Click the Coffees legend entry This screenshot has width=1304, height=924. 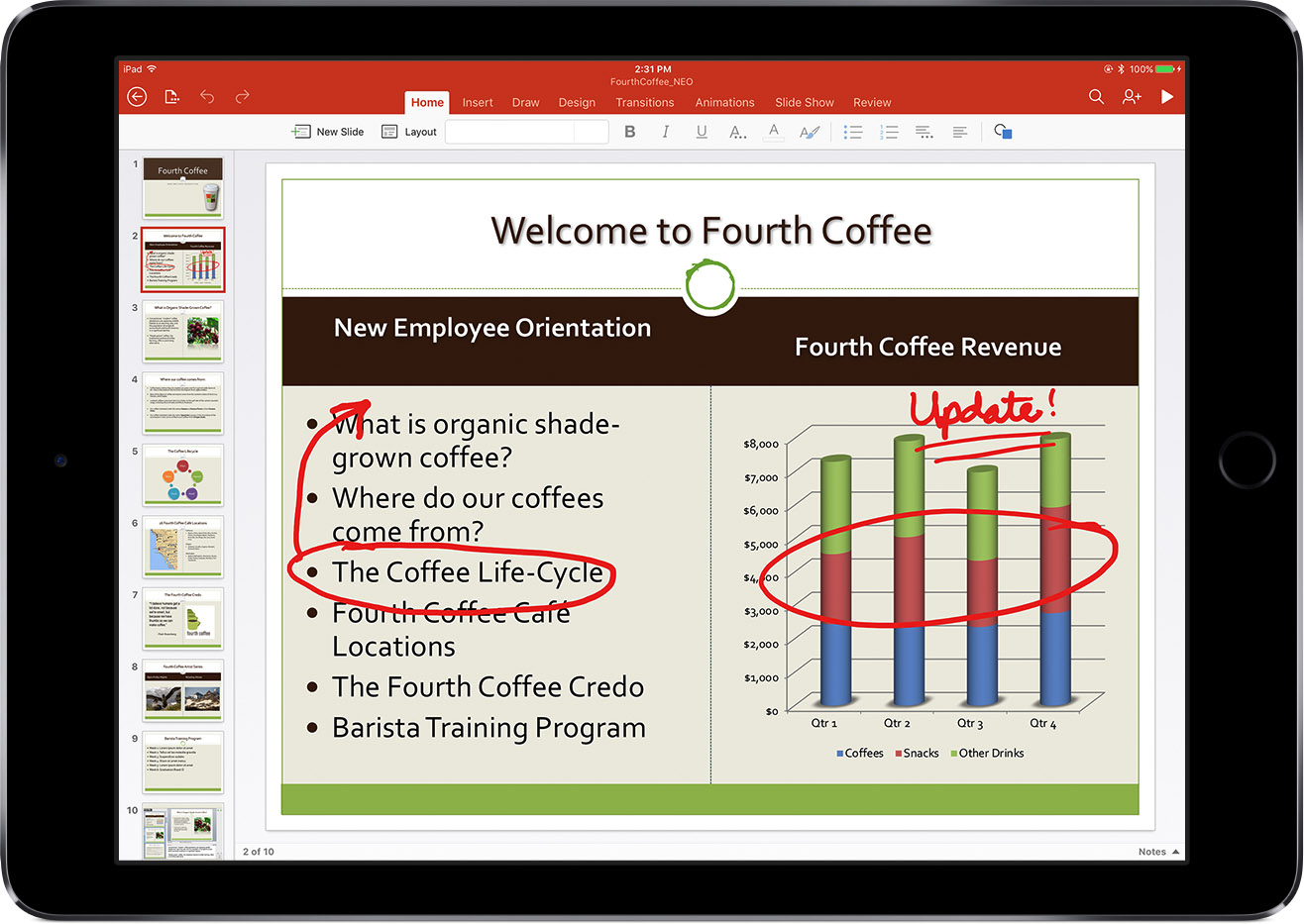860,754
